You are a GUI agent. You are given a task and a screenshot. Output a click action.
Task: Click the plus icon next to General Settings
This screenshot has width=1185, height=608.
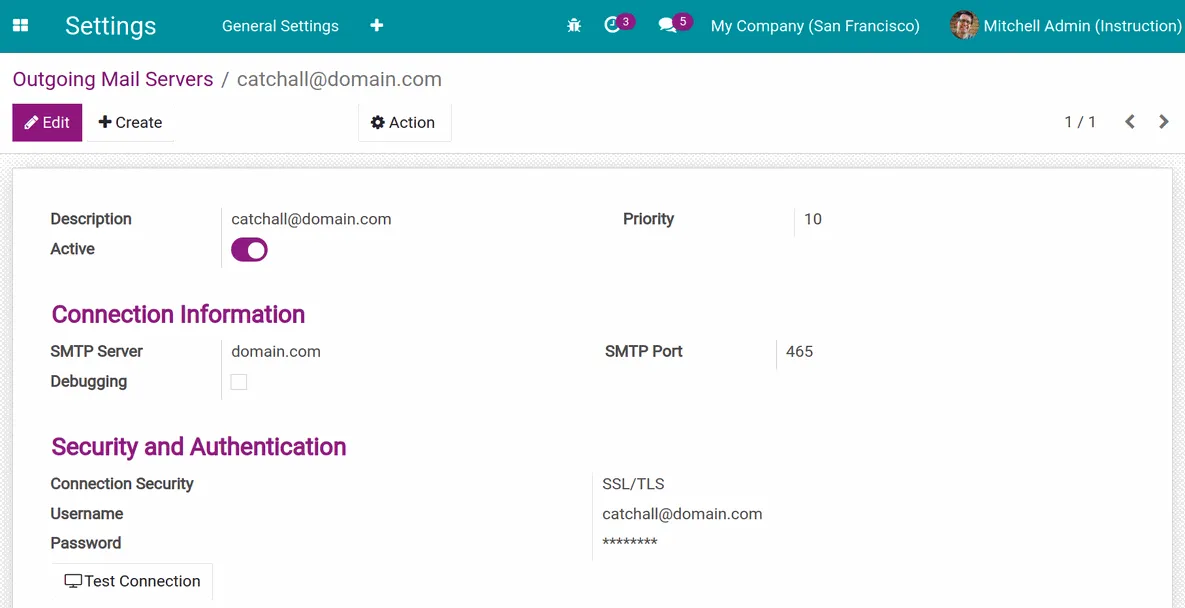click(x=376, y=26)
